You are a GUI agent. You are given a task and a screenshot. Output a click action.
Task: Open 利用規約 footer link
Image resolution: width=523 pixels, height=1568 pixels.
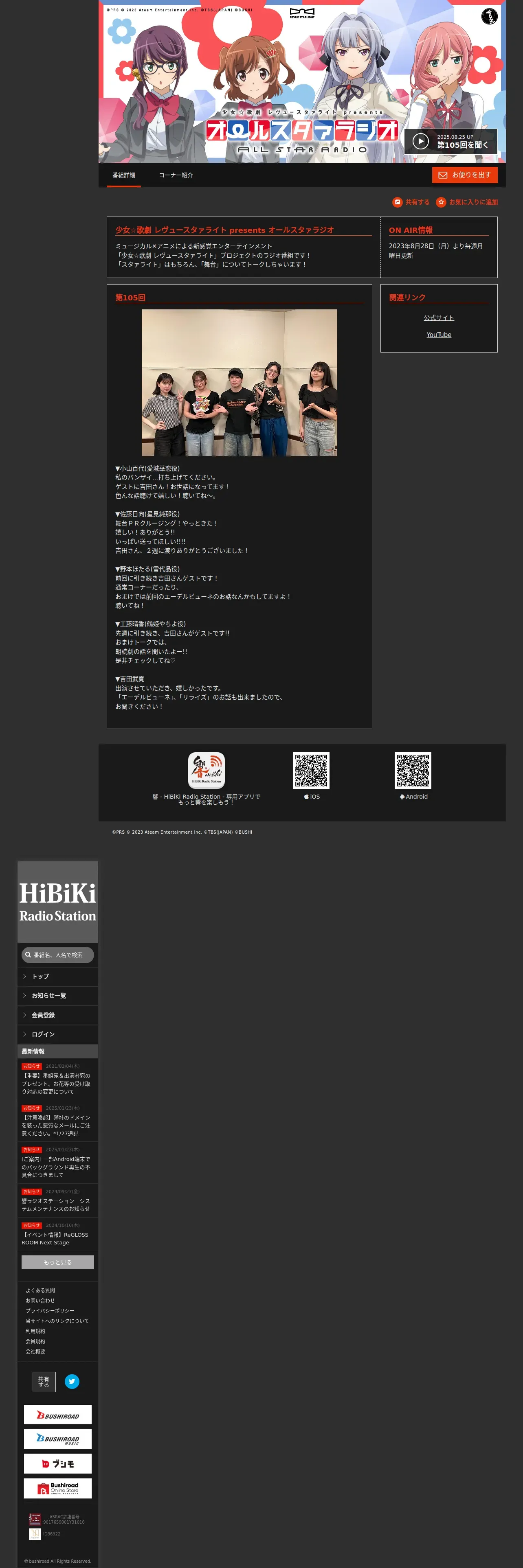(x=35, y=1331)
